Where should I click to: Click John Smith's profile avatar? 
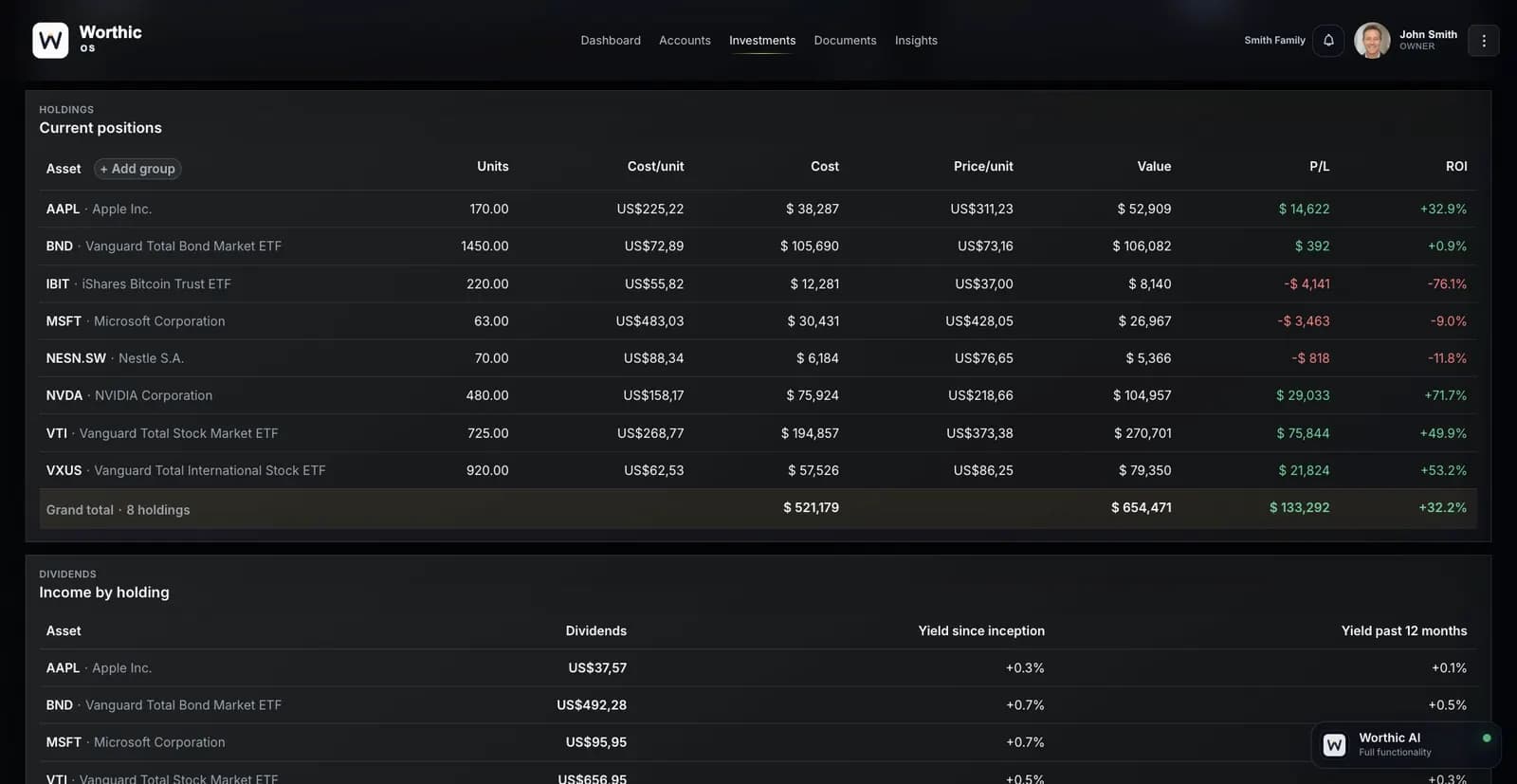1372,41
